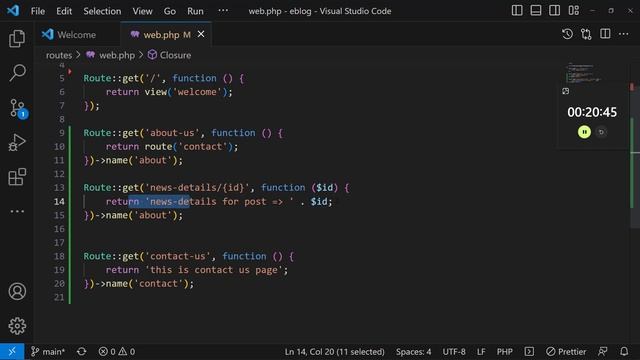Click 'news-details/{id}' route string
Viewport: 640px width, 360px height.
click(x=197, y=188)
